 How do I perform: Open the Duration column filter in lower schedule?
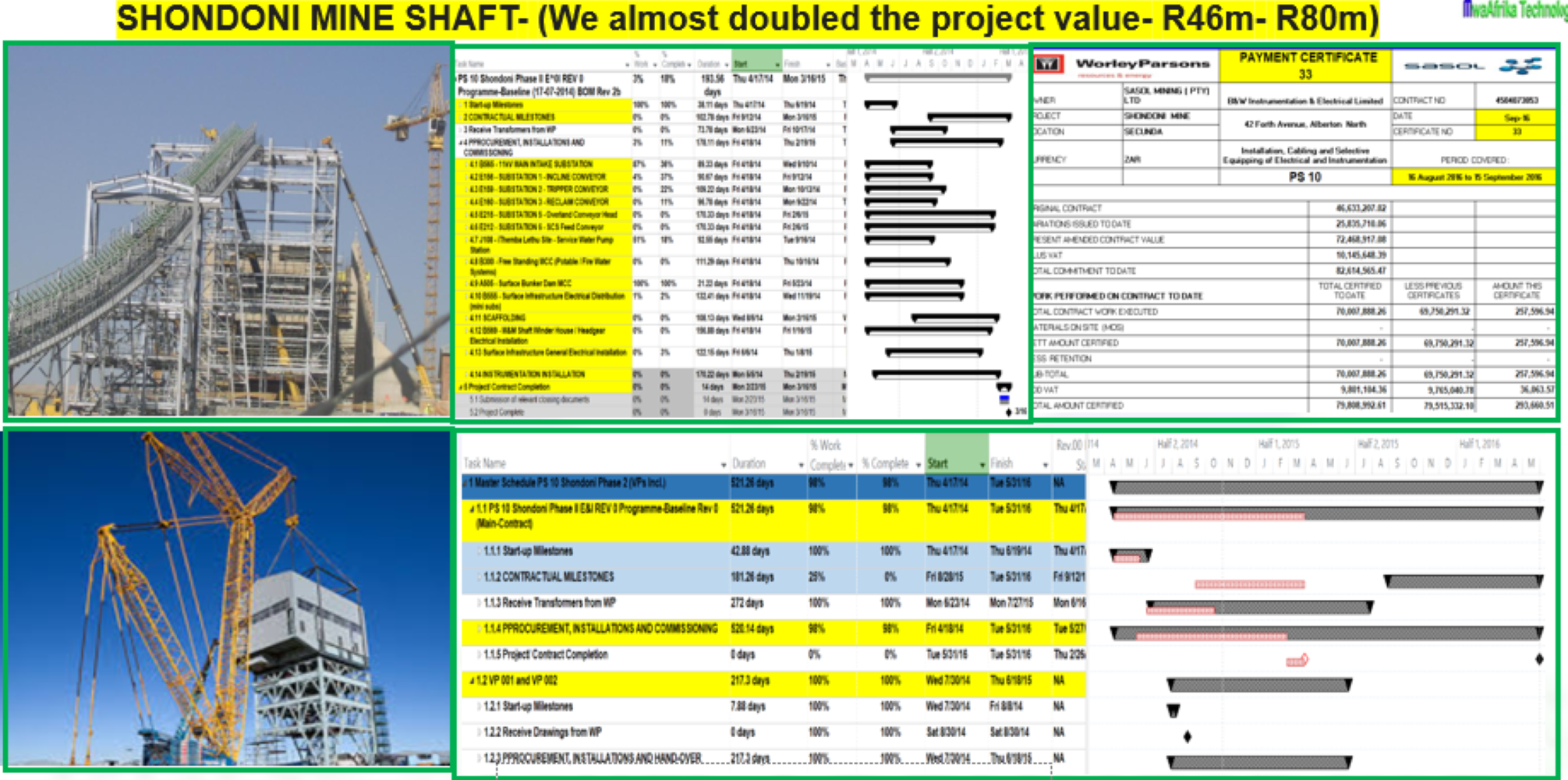pyautogui.click(x=801, y=465)
